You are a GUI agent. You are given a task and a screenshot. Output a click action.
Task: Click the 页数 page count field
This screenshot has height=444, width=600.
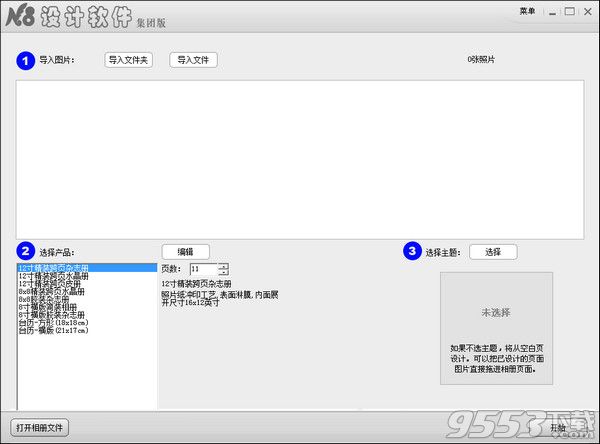click(204, 269)
